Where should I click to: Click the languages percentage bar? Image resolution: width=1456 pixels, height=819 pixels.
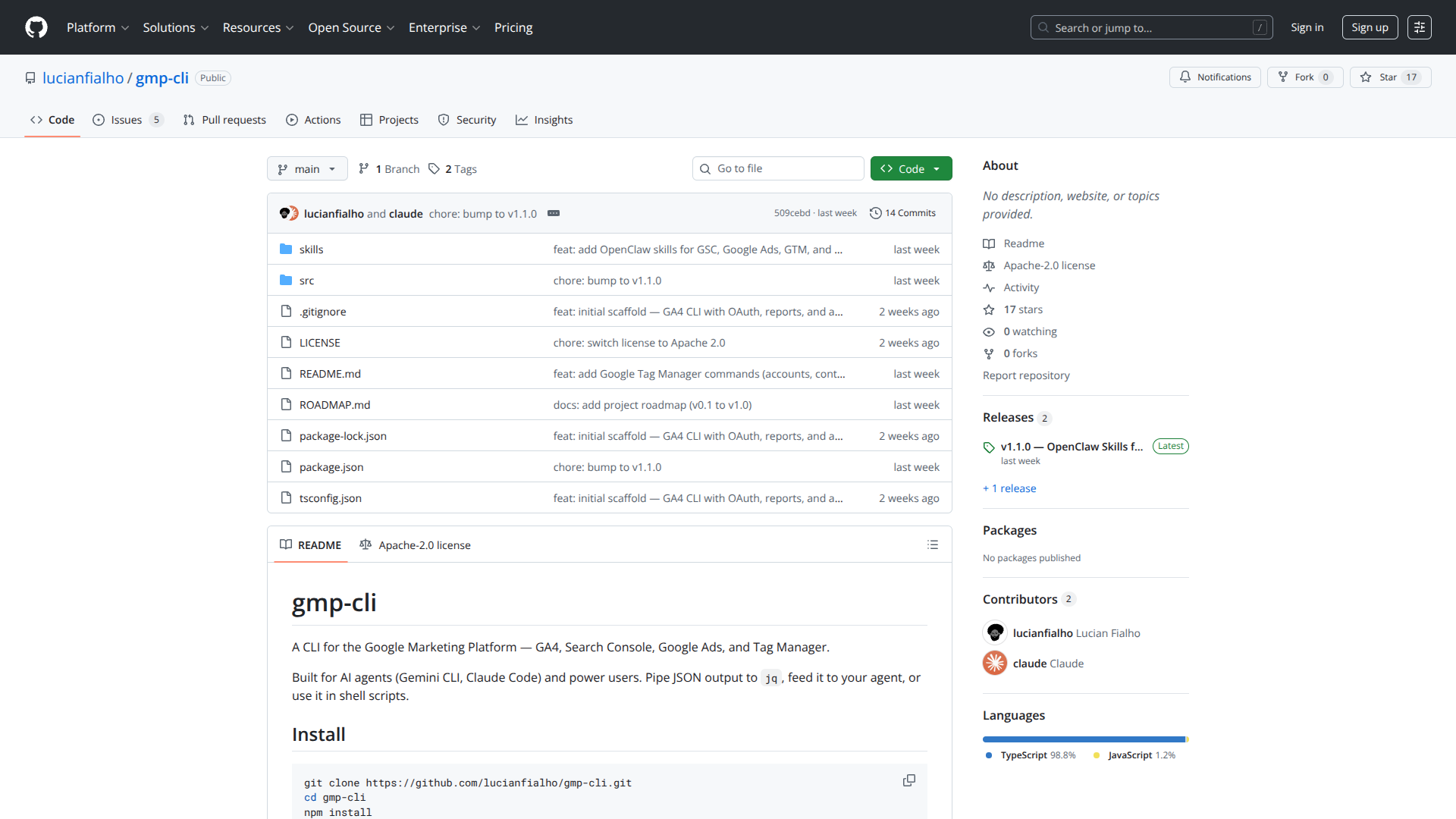(x=1084, y=739)
